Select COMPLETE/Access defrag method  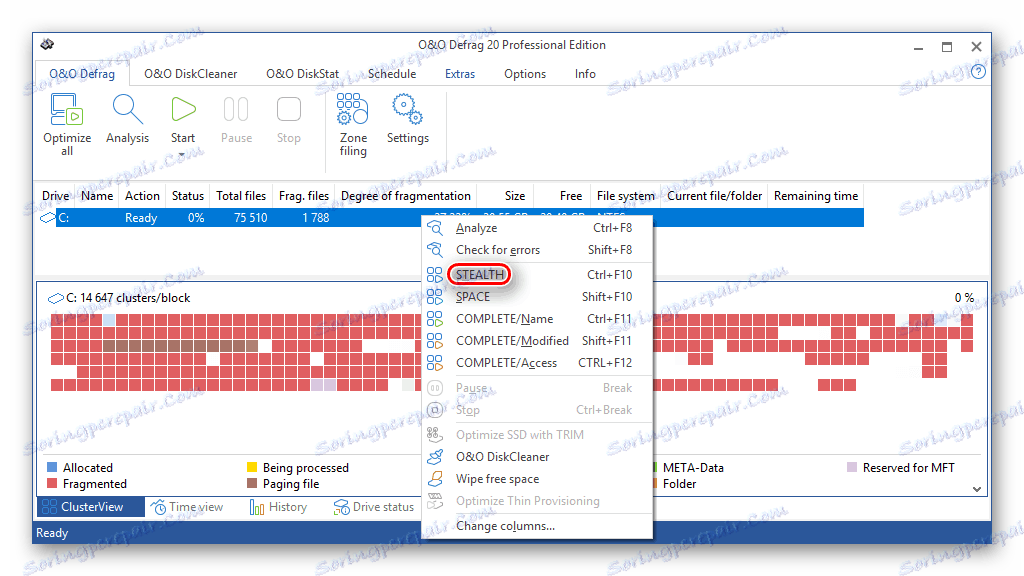pos(537,363)
